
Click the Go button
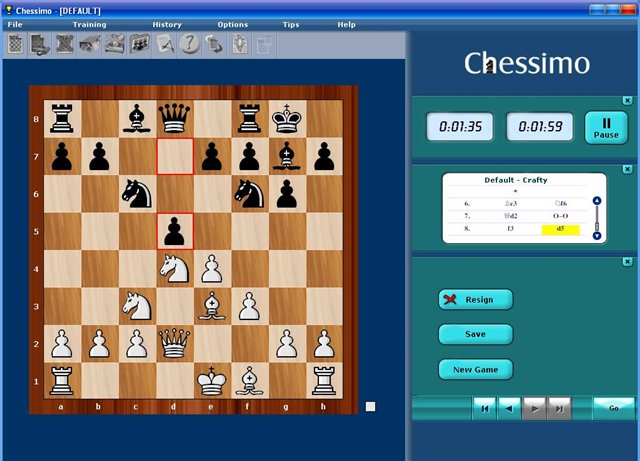click(x=614, y=408)
